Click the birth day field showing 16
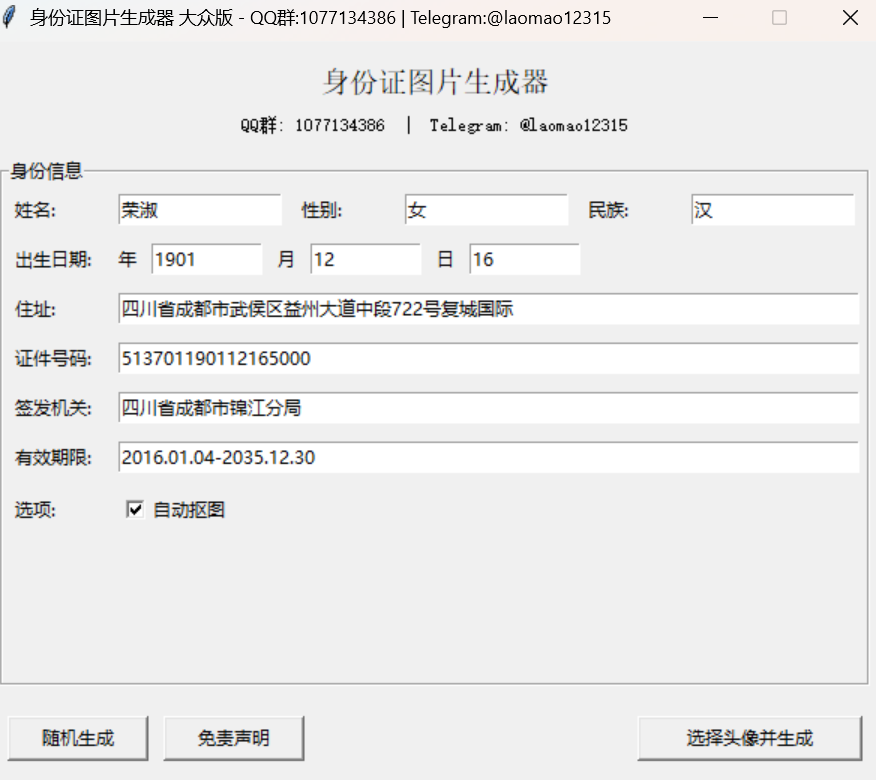 [524, 258]
